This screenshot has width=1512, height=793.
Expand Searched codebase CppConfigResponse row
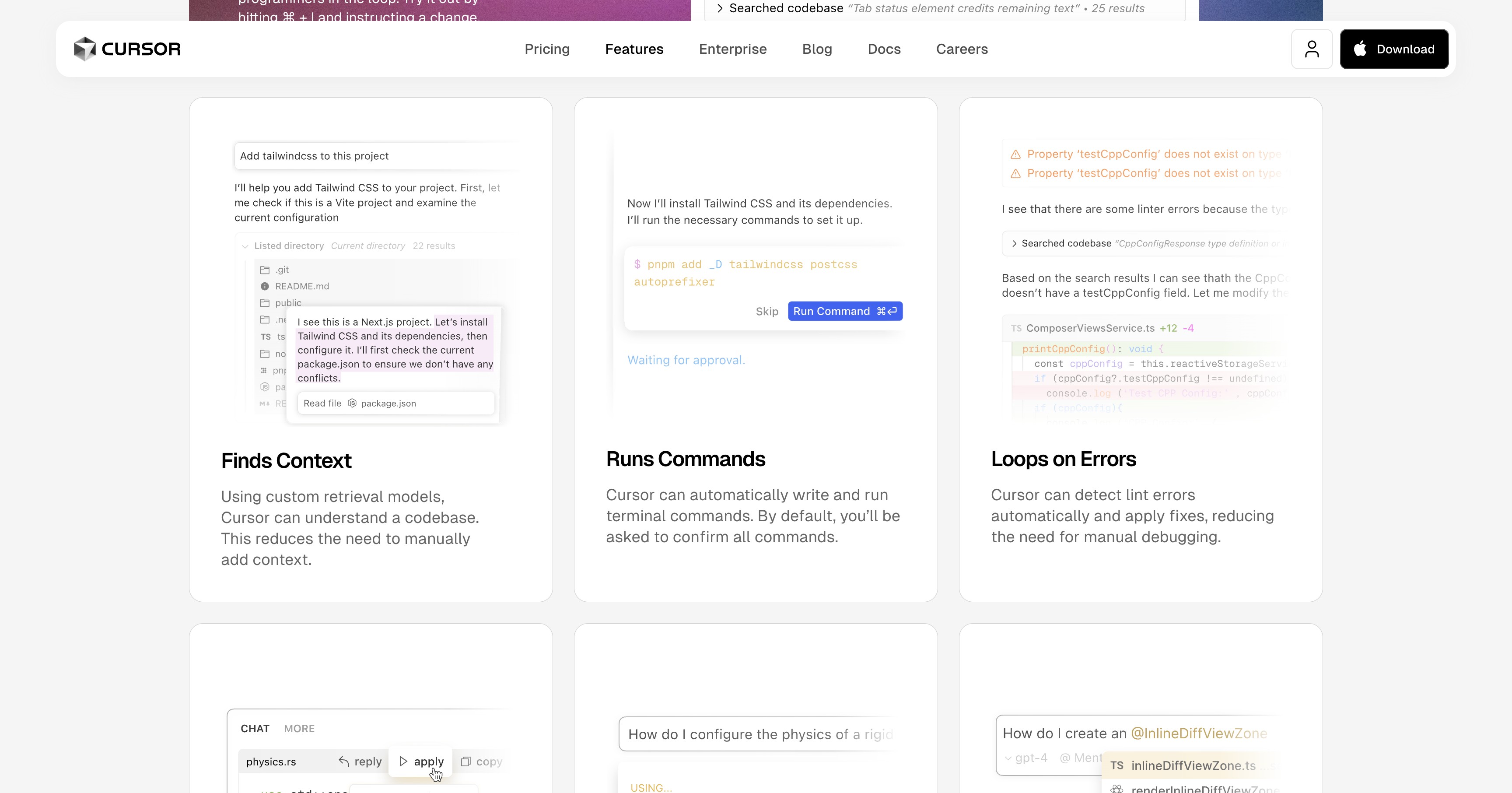point(1014,244)
